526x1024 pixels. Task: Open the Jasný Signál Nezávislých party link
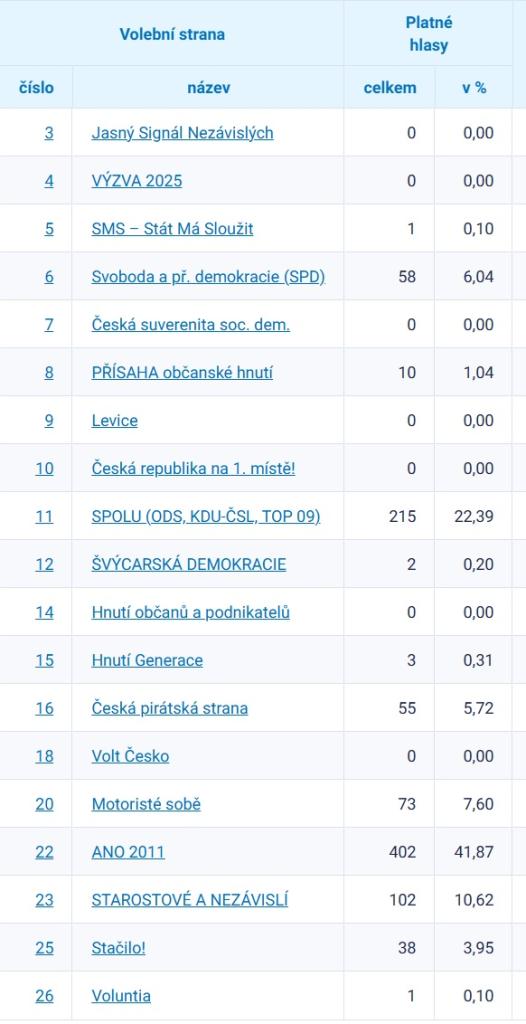pos(182,133)
